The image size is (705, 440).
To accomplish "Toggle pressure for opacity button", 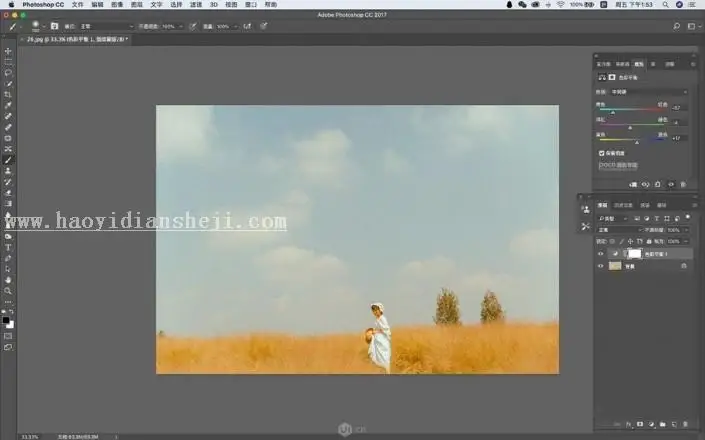I will pos(193,27).
